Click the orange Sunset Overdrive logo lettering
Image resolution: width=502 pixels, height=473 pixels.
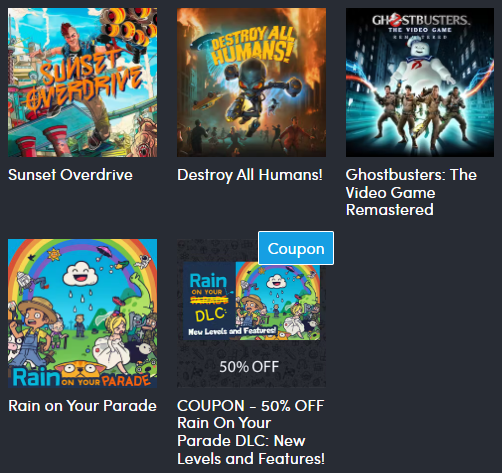(85, 82)
